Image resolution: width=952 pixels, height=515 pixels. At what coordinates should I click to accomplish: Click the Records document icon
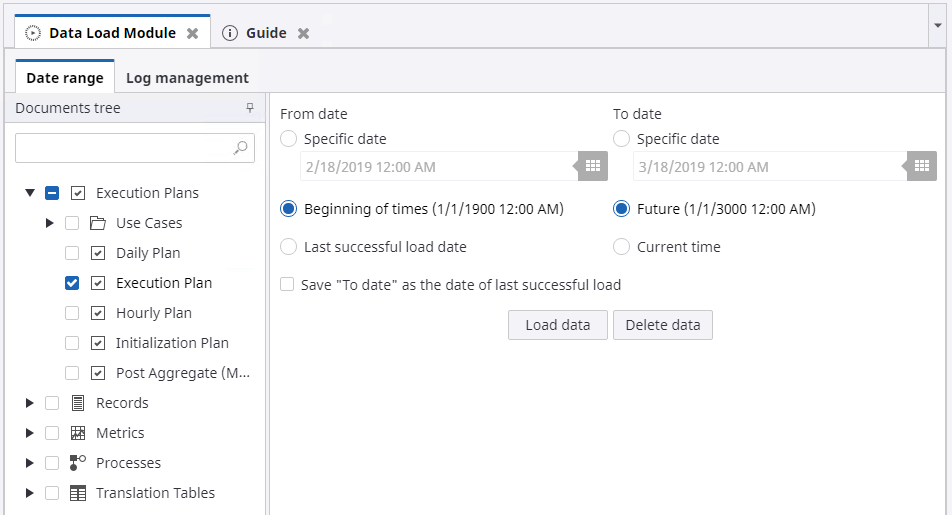coord(78,403)
